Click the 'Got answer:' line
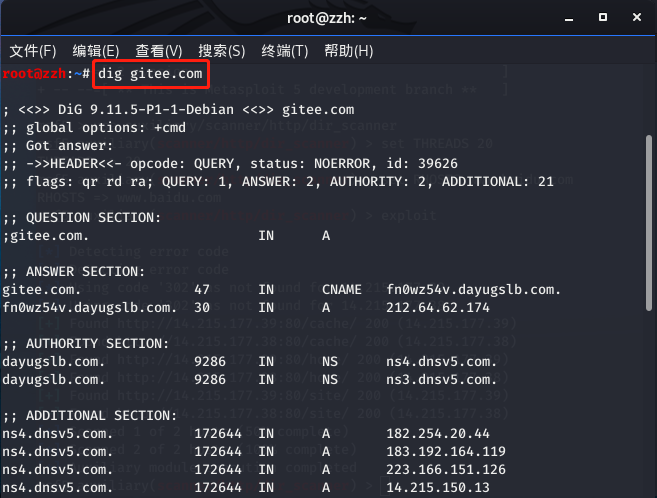 coord(58,146)
